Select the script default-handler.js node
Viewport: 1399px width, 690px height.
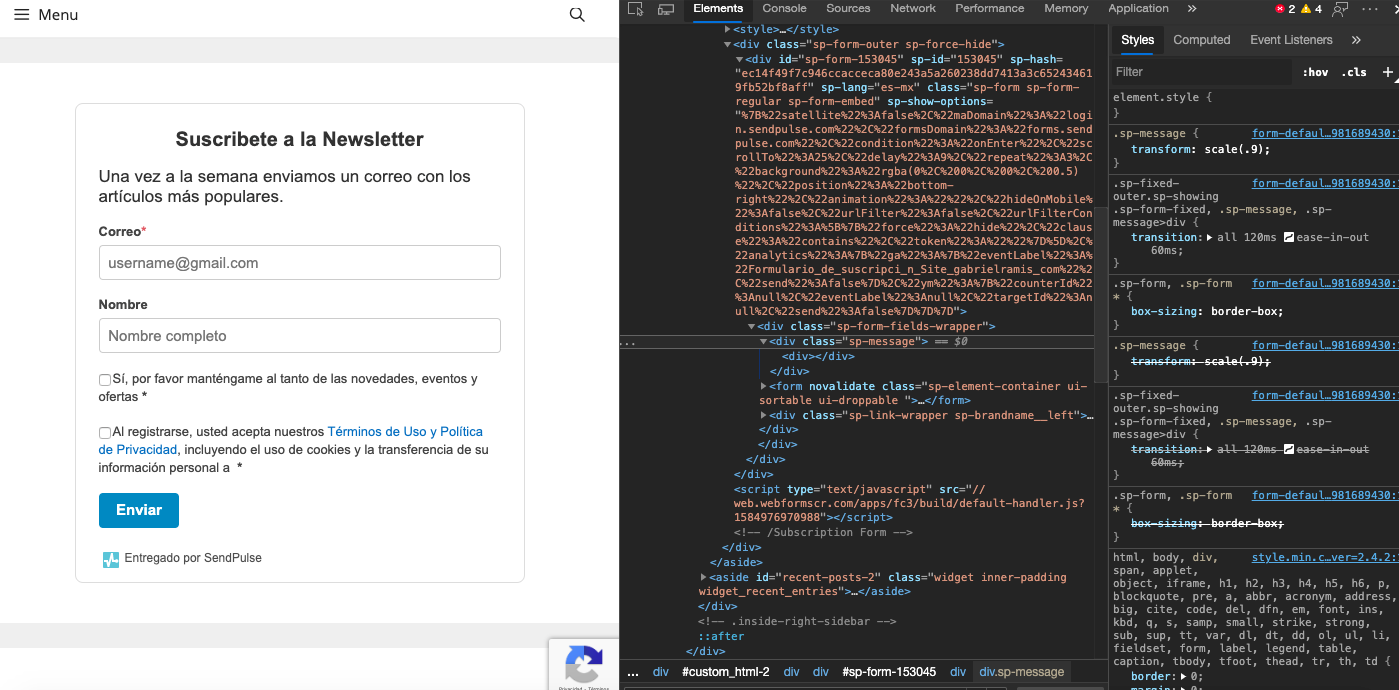point(908,503)
